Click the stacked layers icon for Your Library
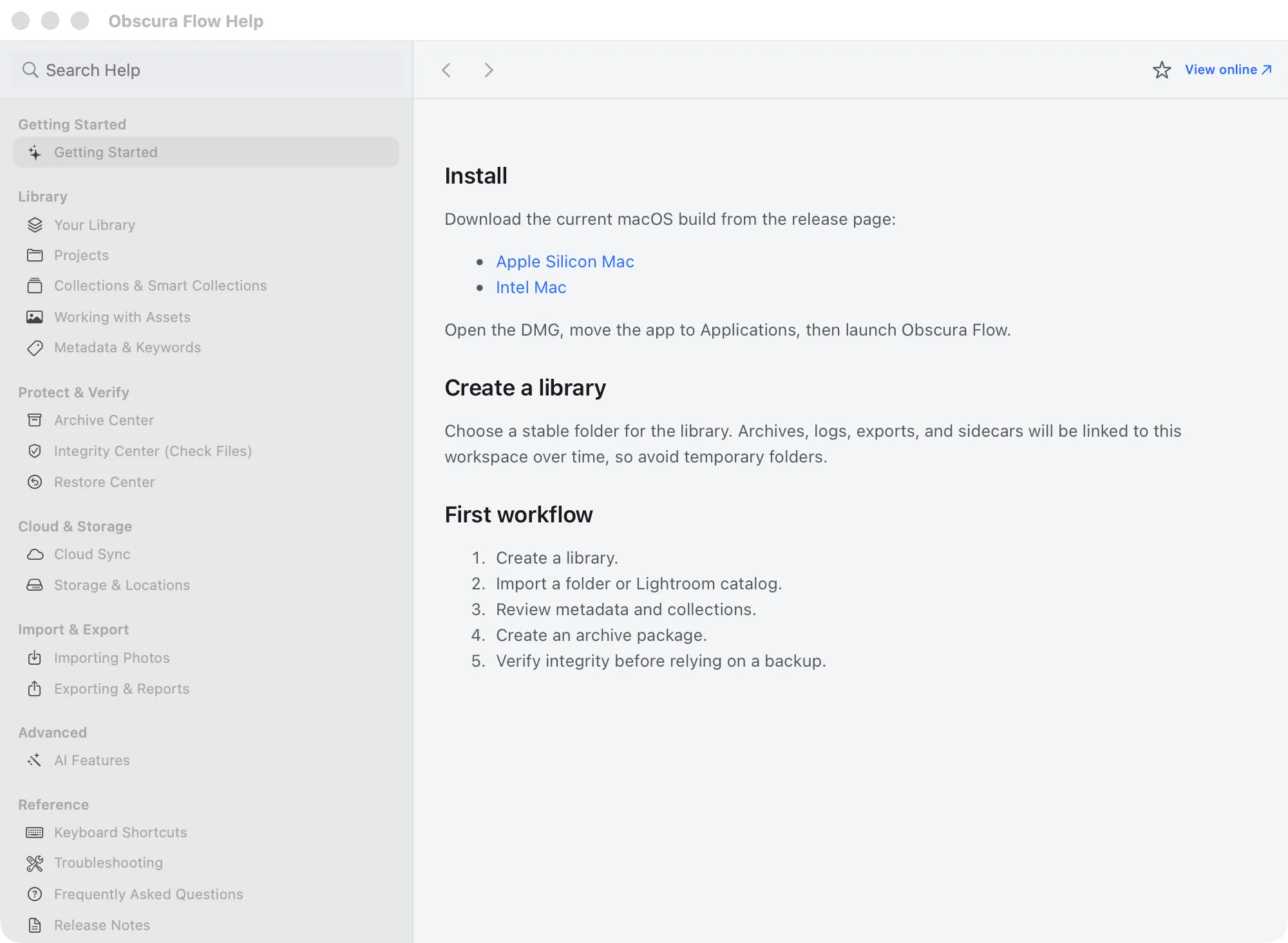1288x943 pixels. tap(35, 225)
